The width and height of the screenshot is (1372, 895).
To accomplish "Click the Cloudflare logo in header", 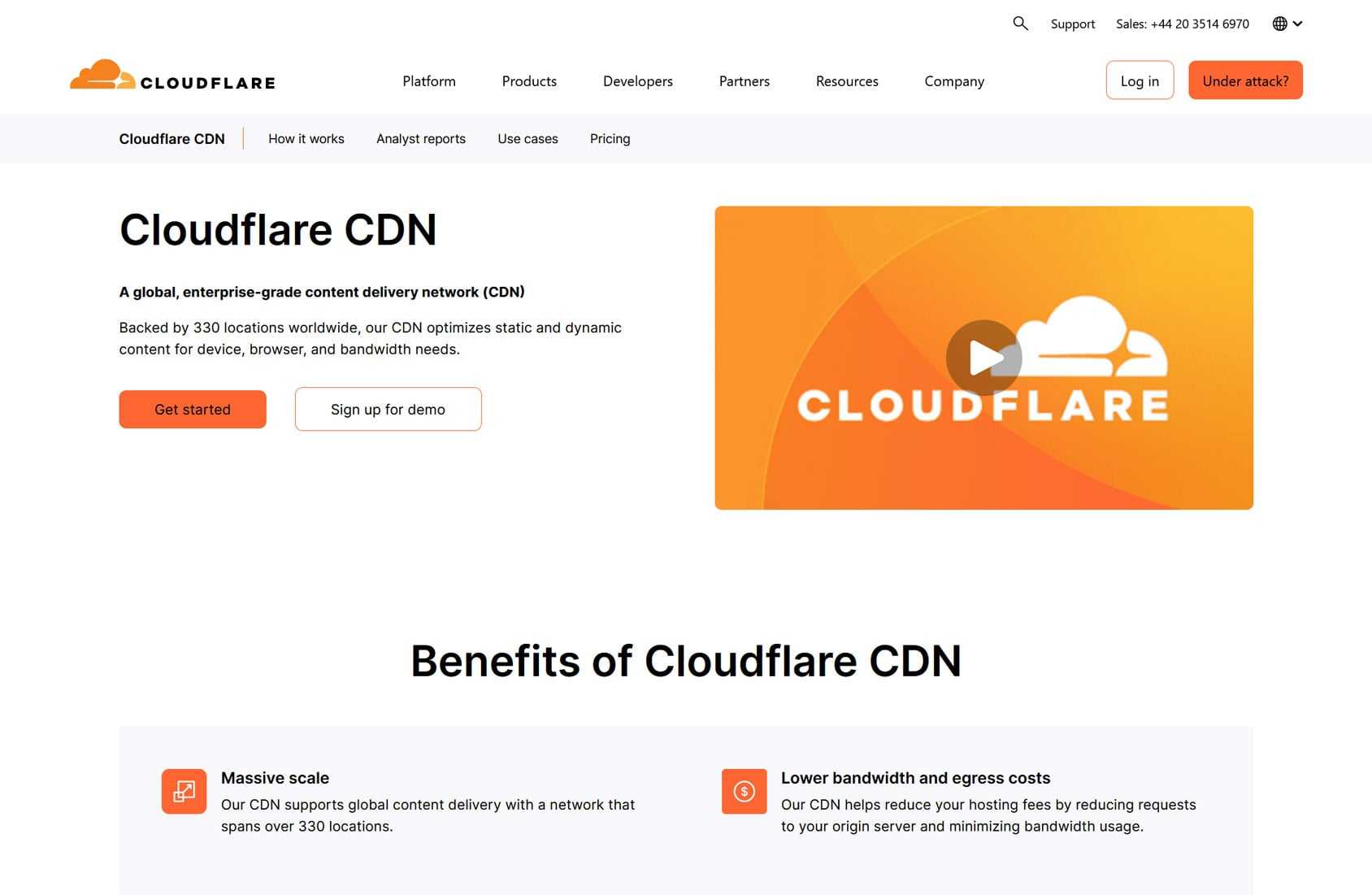I will tap(172, 75).
